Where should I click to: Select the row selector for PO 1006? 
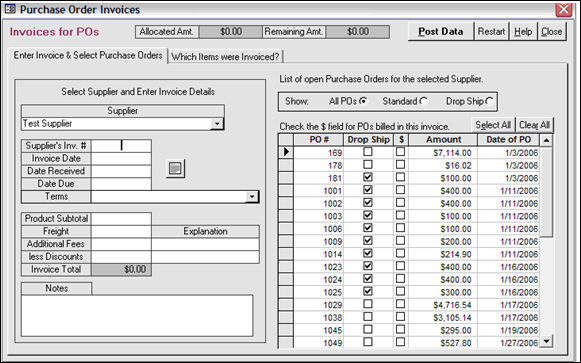point(286,228)
